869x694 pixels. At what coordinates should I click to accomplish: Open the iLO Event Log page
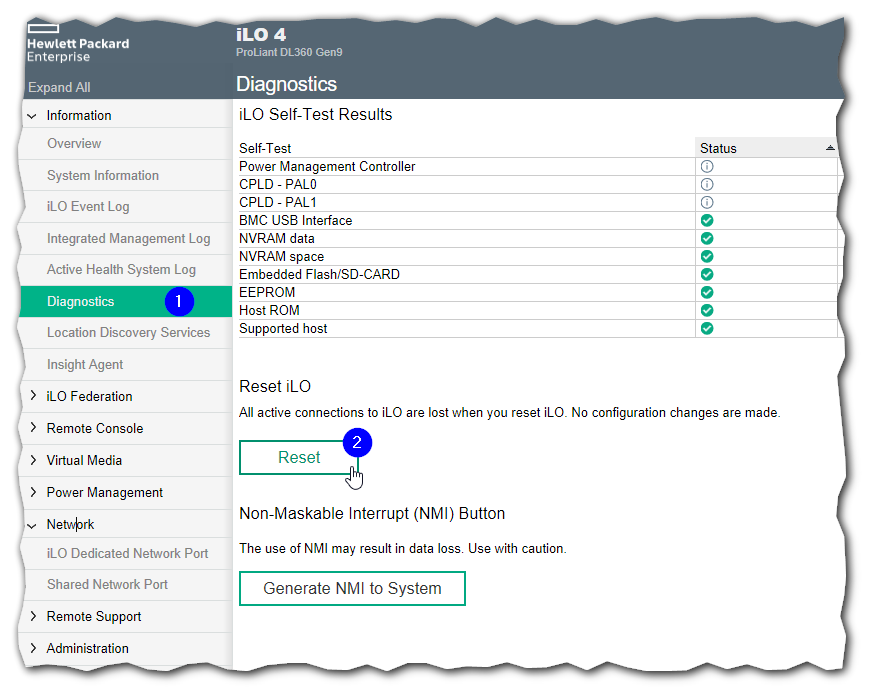tap(88, 207)
